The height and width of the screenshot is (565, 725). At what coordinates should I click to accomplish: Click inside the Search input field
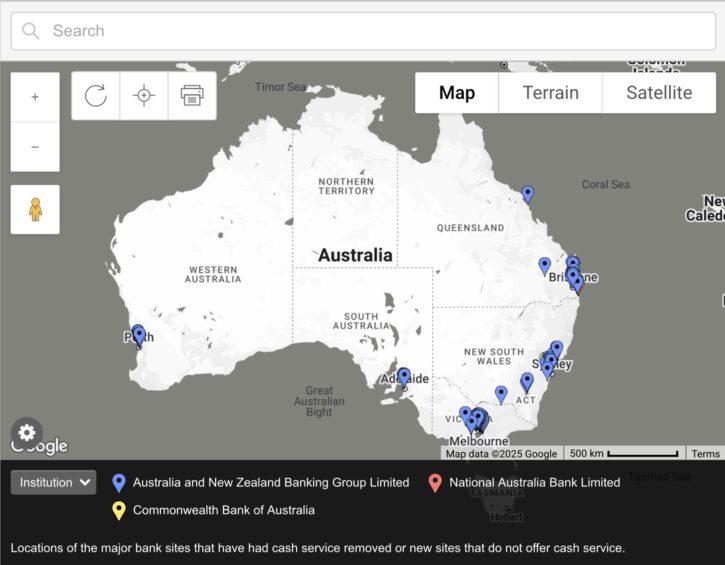pos(363,31)
